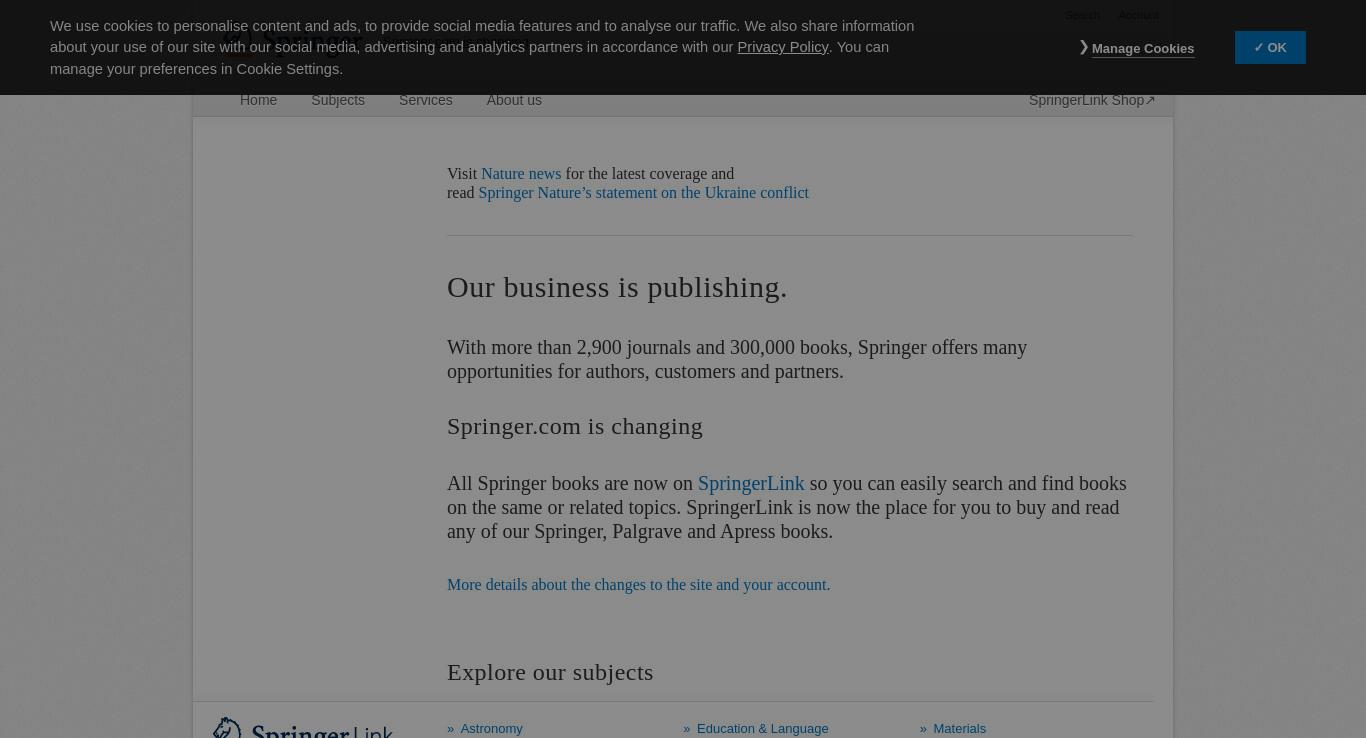The width and height of the screenshot is (1366, 738).
Task: Click 'Explore our subjects' heading
Action: [550, 672]
